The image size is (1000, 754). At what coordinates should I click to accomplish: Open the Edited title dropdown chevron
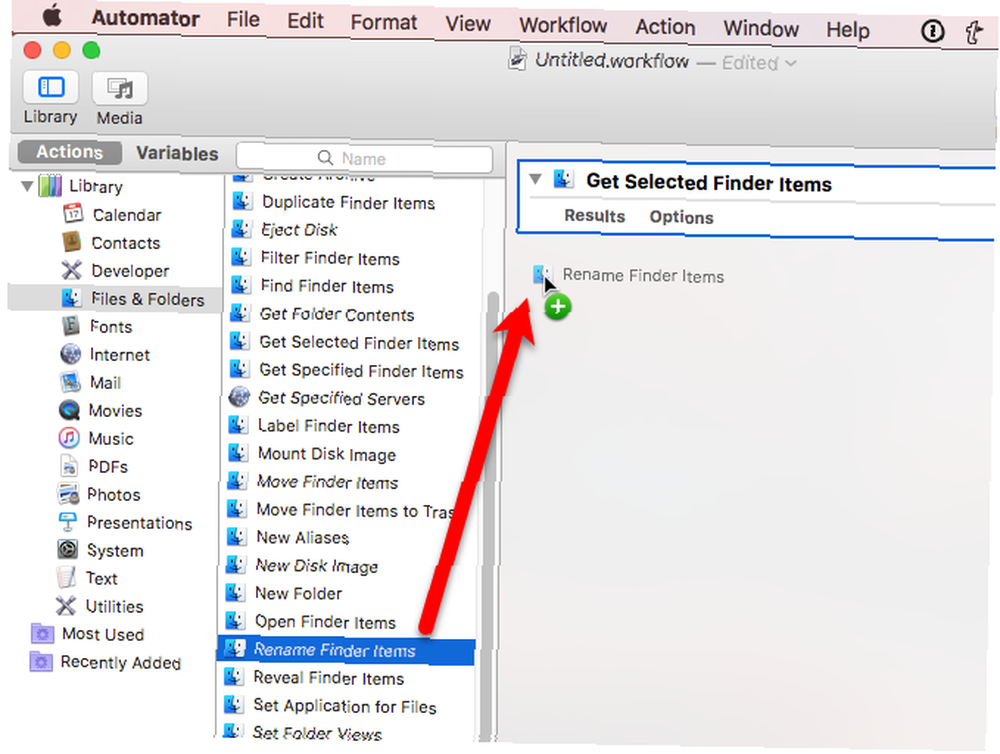click(x=791, y=63)
